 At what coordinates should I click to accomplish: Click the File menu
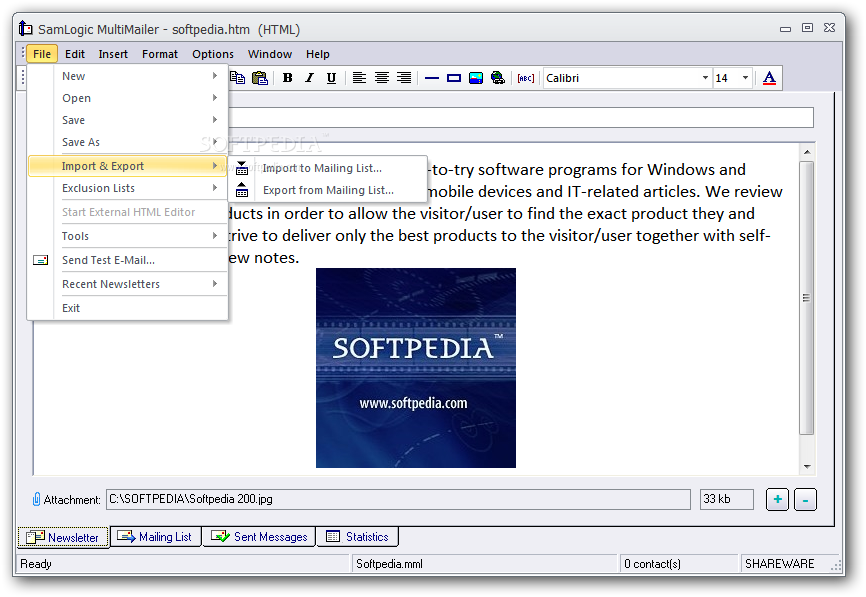(x=42, y=54)
